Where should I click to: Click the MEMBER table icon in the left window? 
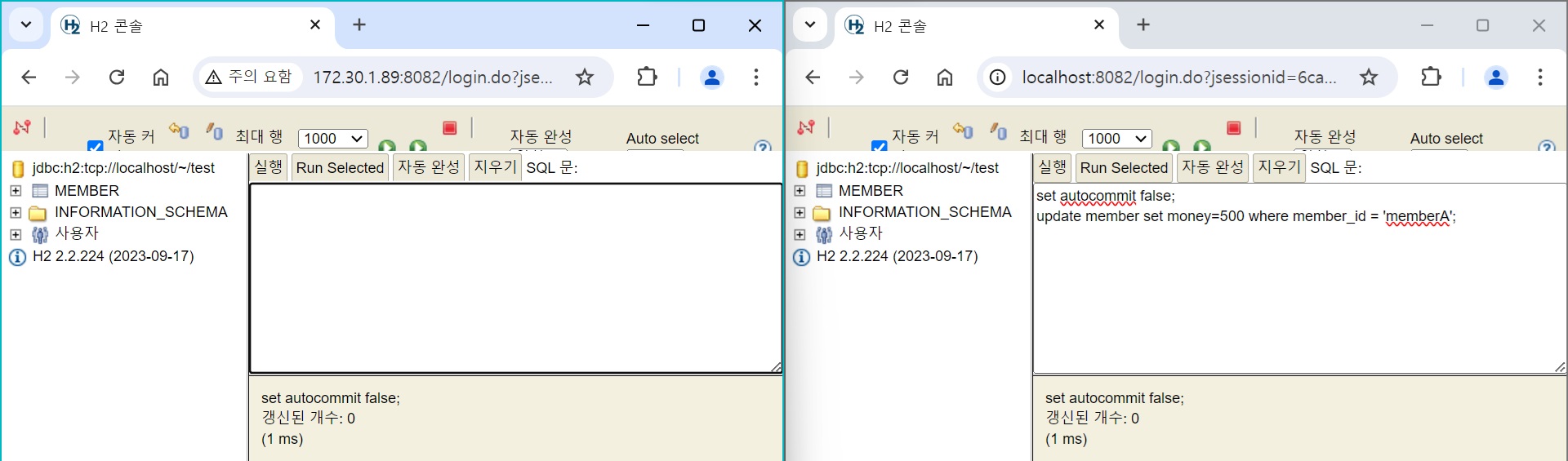tap(40, 191)
